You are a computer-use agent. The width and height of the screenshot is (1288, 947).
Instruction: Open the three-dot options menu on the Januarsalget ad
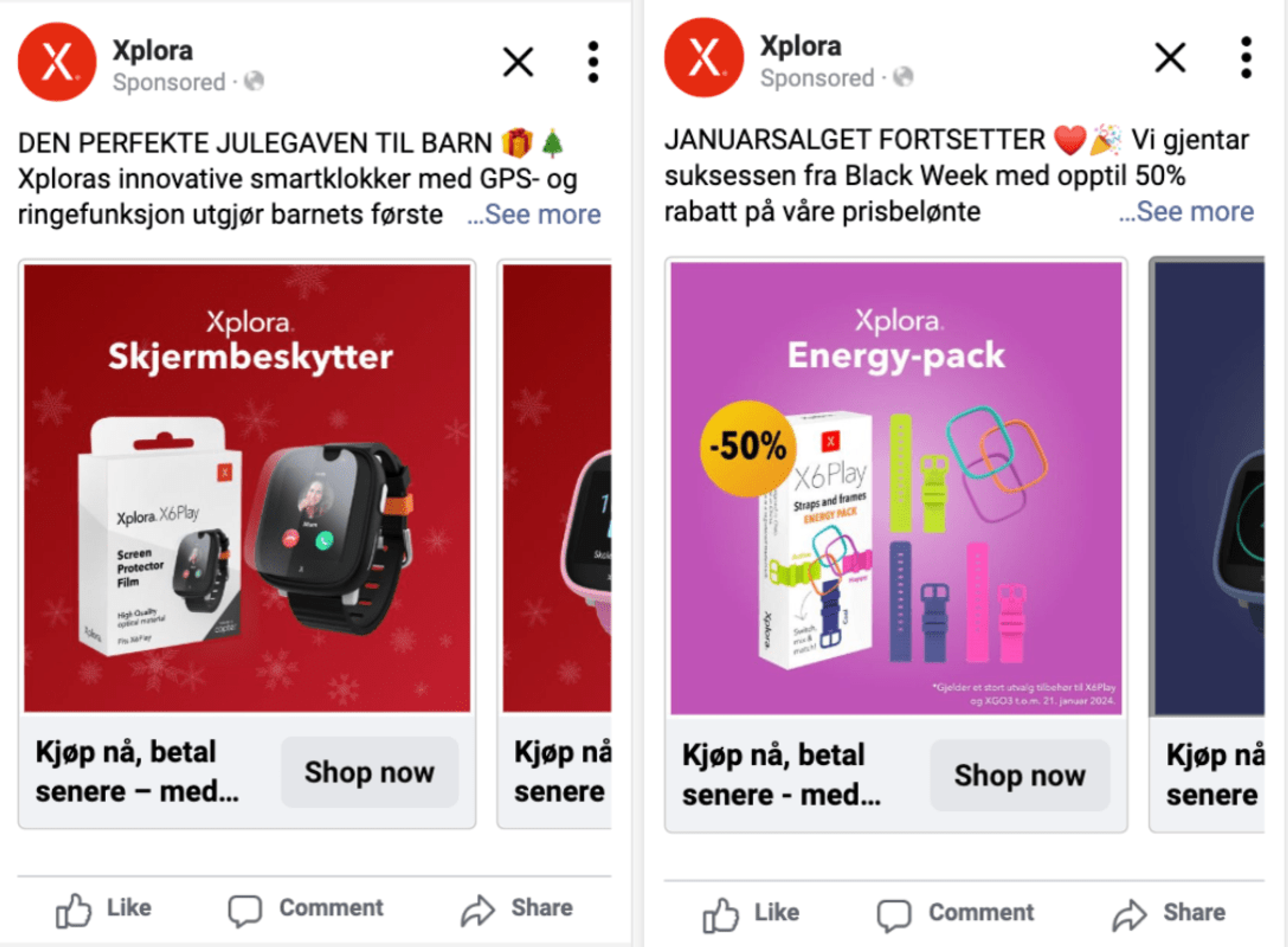(1246, 57)
